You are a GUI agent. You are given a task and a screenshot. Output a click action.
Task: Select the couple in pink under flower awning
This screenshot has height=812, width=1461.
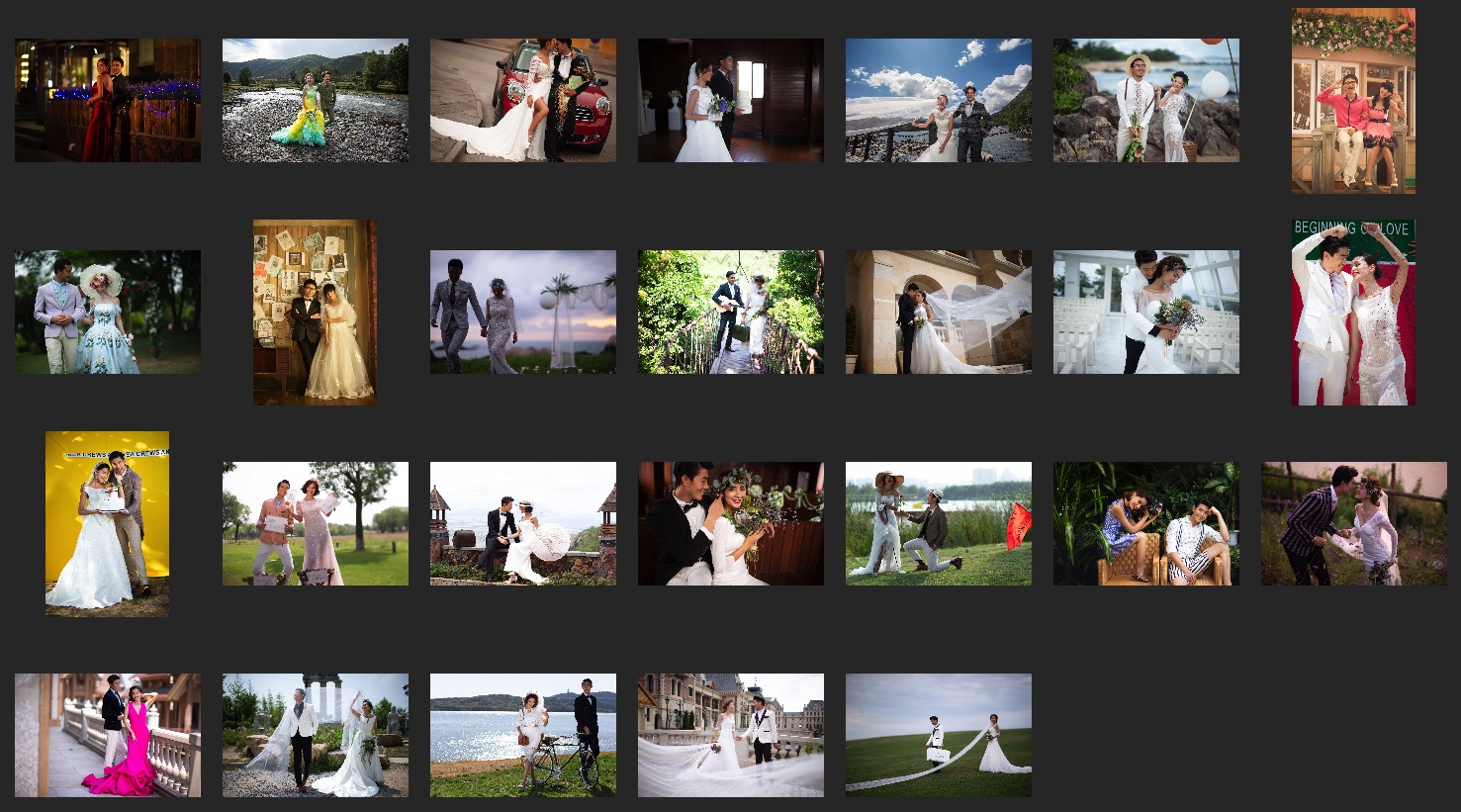1352,100
